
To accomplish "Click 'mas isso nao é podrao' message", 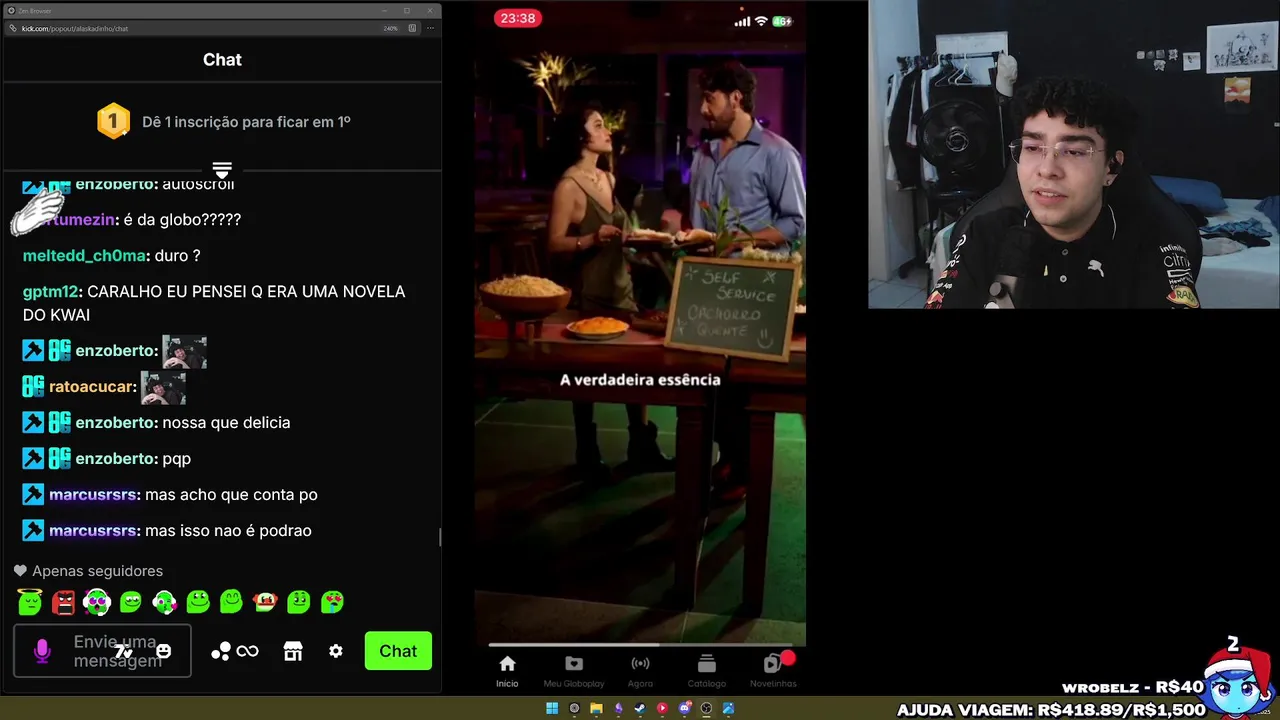I will click(x=228, y=531).
